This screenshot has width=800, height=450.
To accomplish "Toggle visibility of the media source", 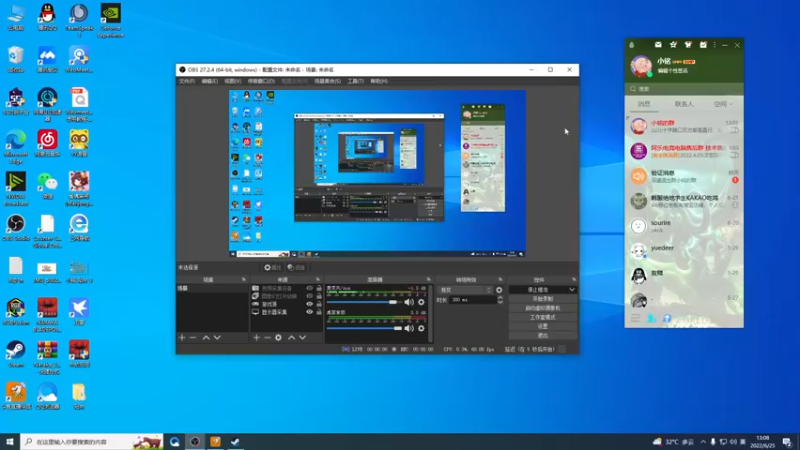I will point(309,304).
